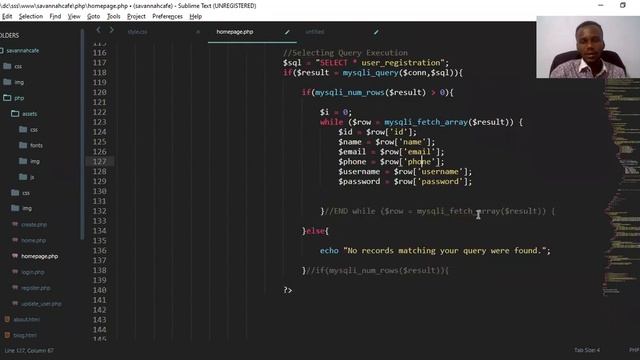Screen dimensions: 640x360
Task: Open the Selection menu
Action: 31,16
